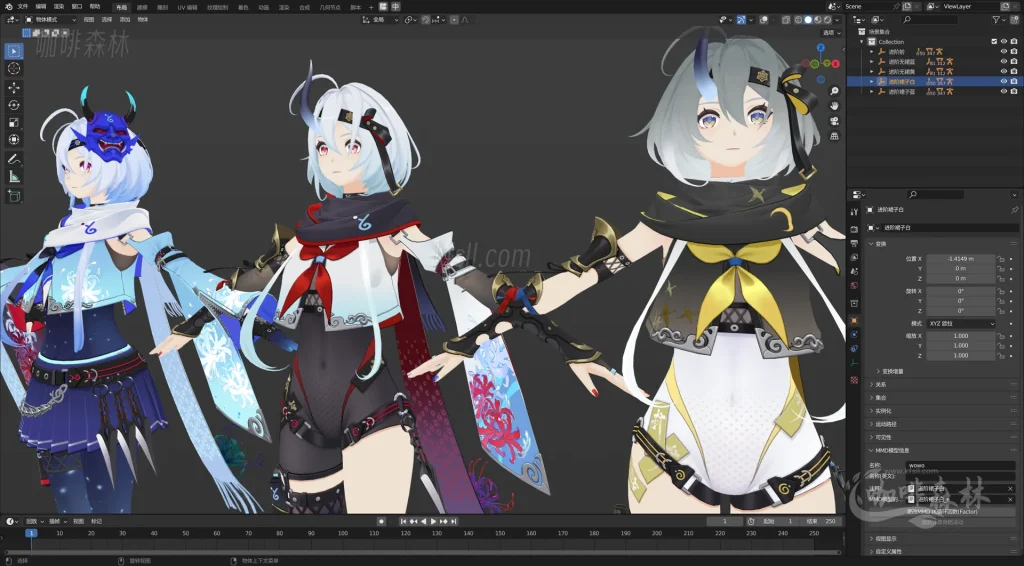The image size is (1024, 566).
Task: Click the viewport zoom magnifier icon
Action: point(834,91)
